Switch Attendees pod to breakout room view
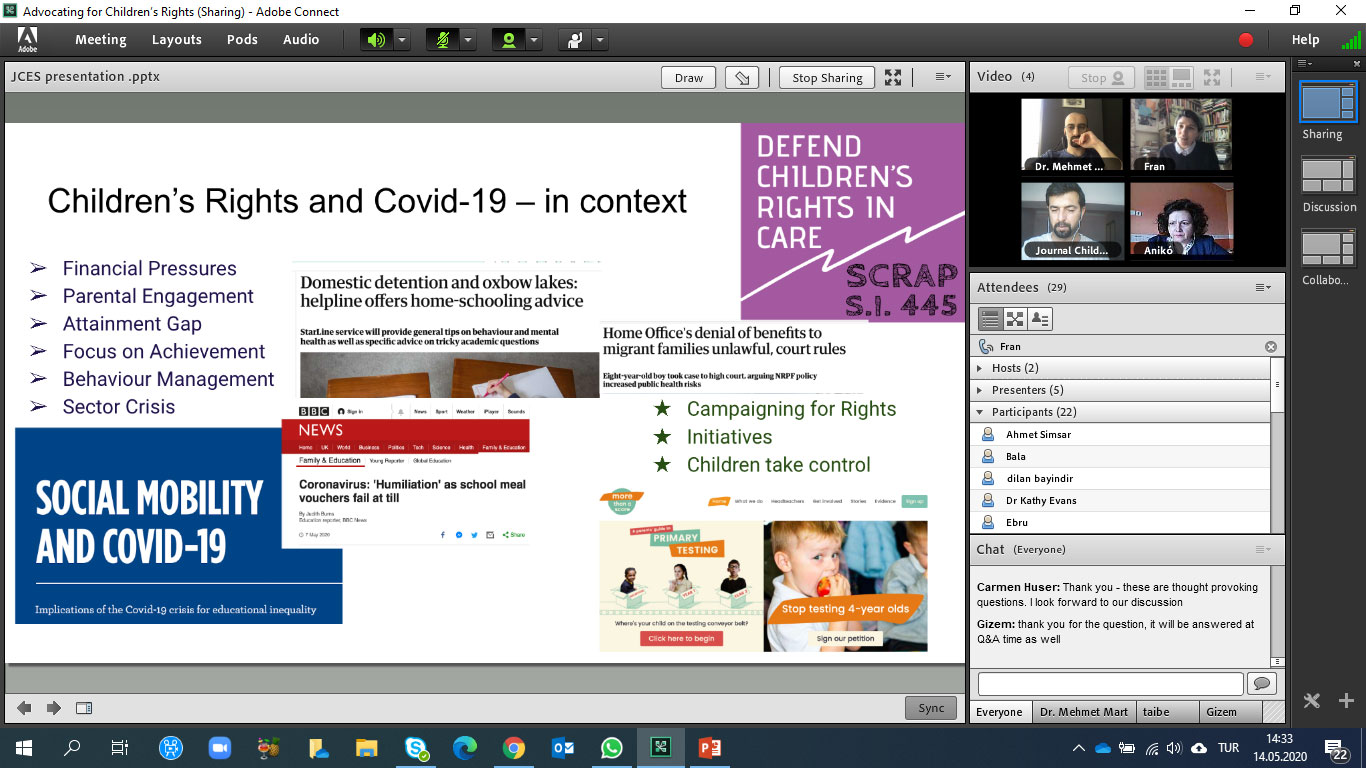Viewport: 1366px width, 768px height. pyautogui.click(x=1015, y=319)
